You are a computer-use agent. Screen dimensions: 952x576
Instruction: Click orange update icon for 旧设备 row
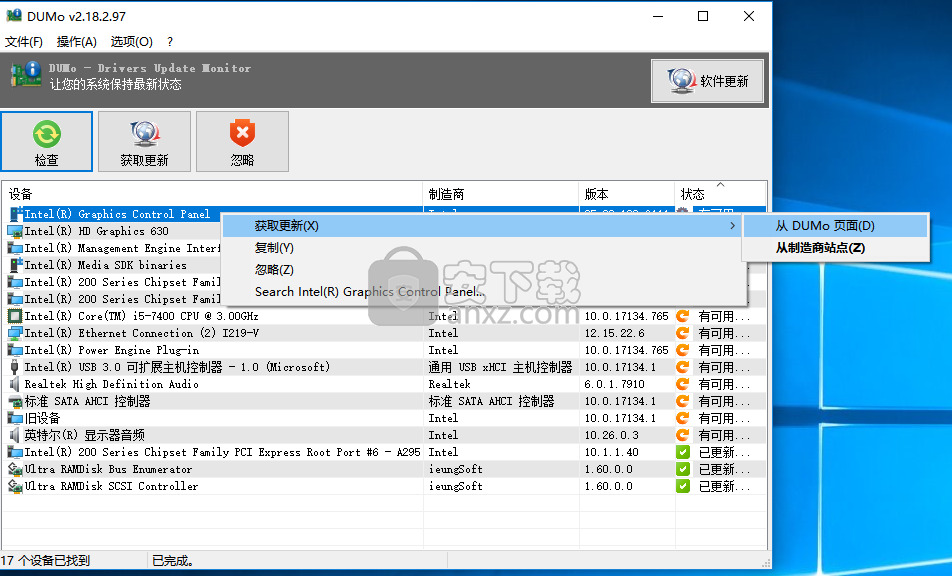click(x=683, y=418)
